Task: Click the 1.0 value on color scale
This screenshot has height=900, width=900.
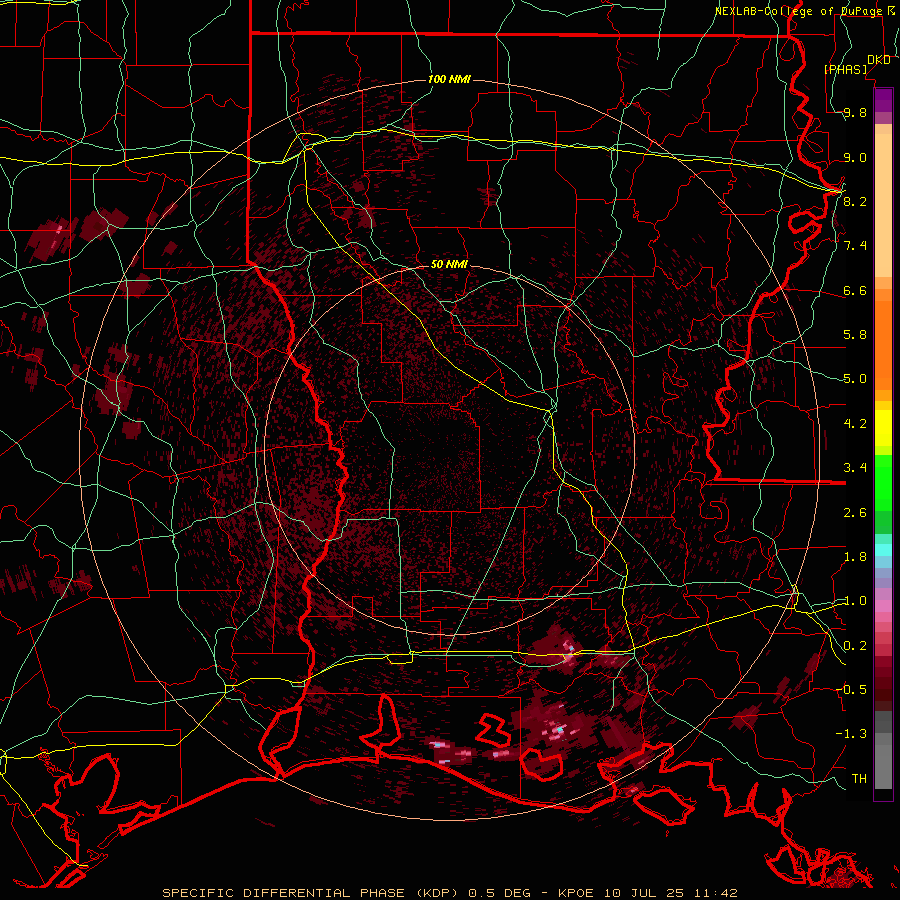Action: pyautogui.click(x=855, y=601)
